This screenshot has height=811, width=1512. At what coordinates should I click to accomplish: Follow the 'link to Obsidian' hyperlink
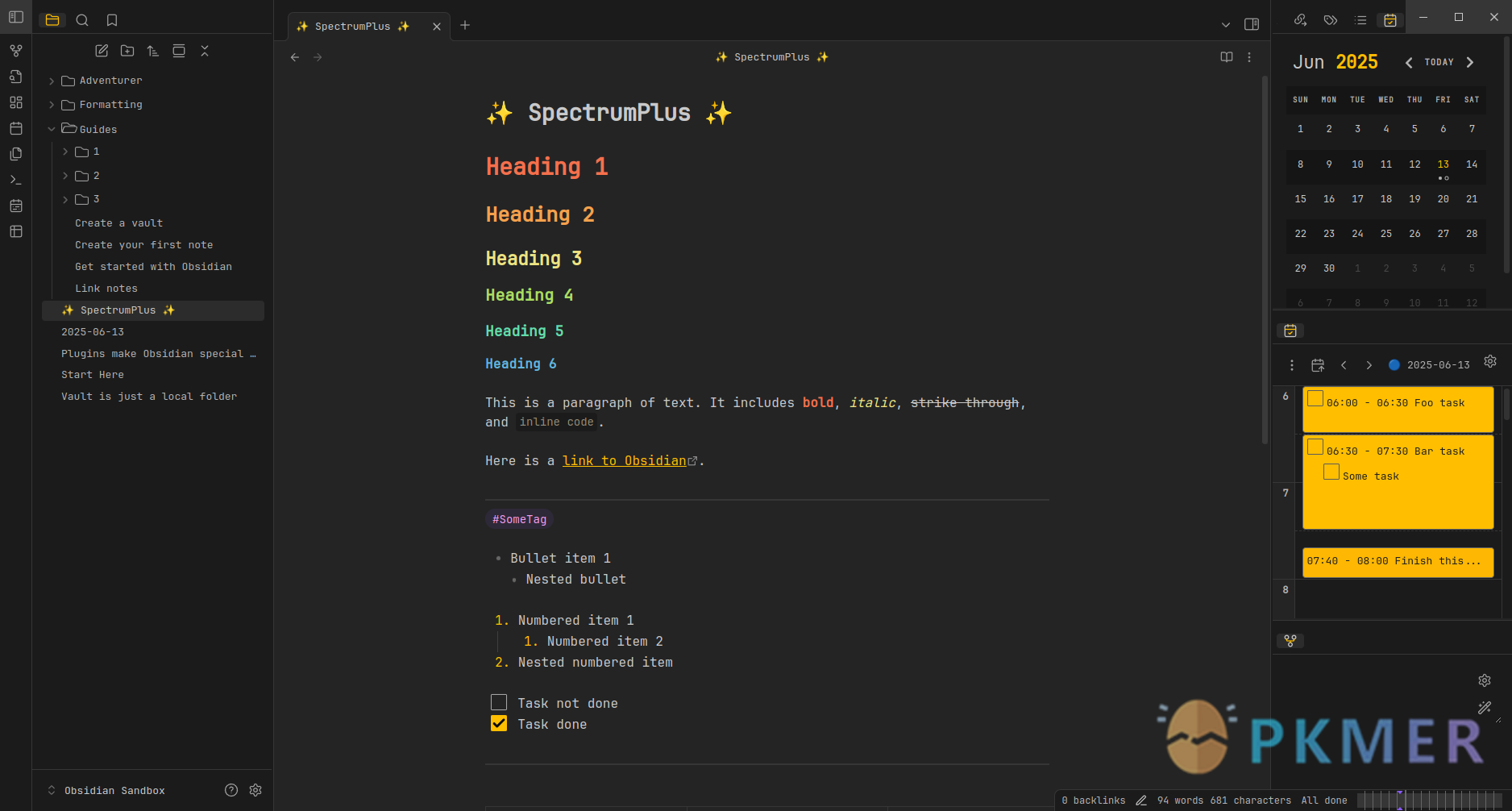coord(625,460)
